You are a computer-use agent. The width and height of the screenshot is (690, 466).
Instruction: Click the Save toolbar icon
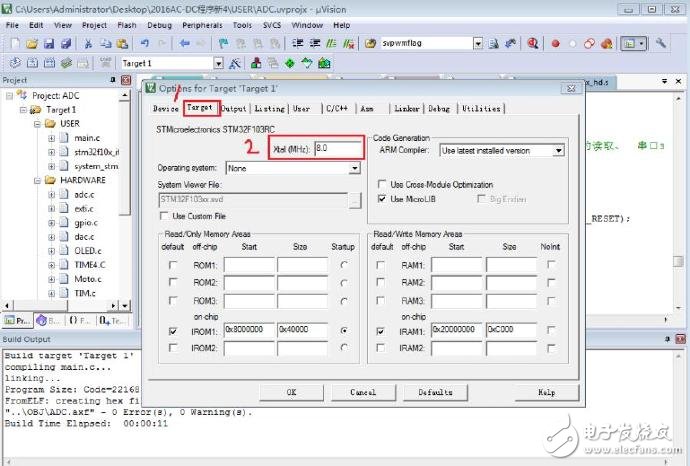pyautogui.click(x=49, y=43)
